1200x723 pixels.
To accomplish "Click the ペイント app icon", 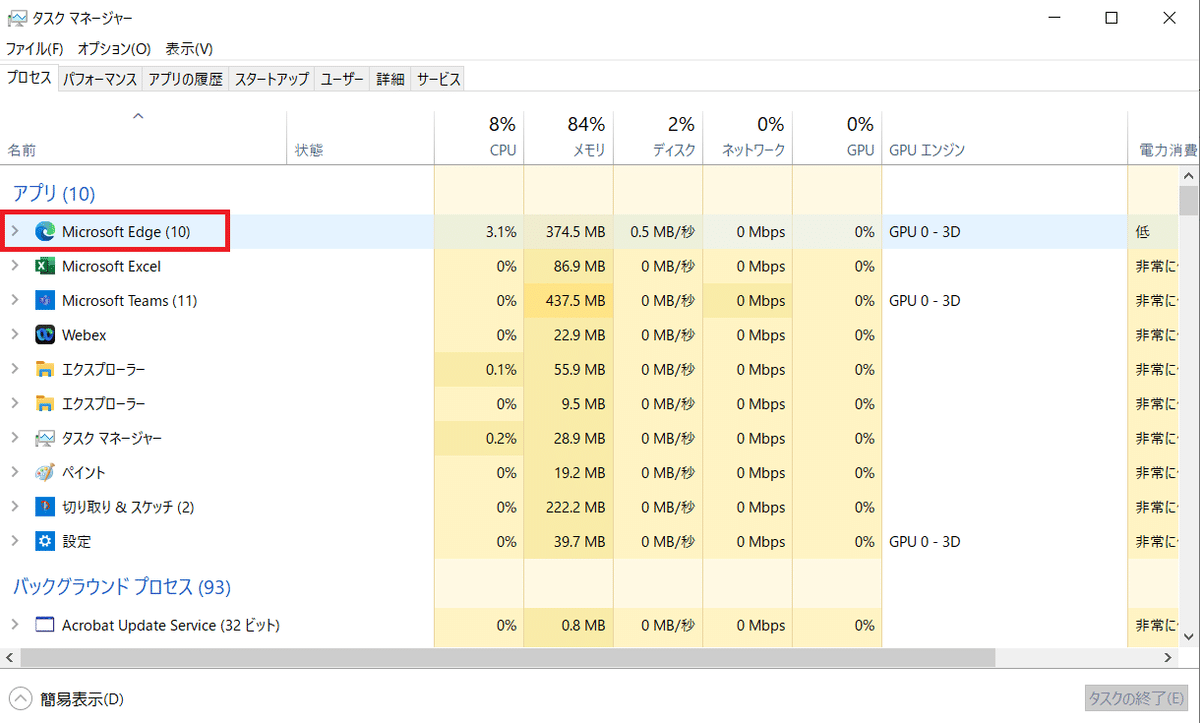I will click(x=44, y=472).
